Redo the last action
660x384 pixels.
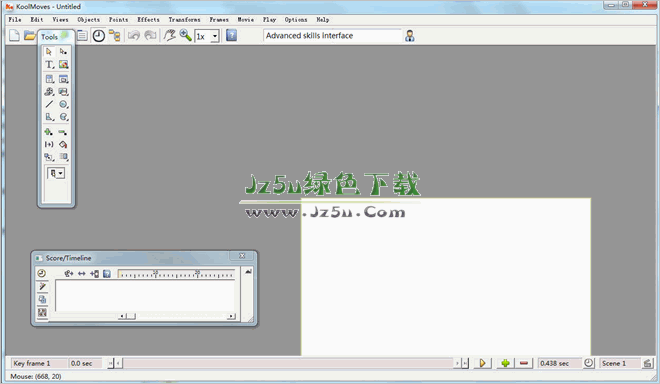coord(150,36)
